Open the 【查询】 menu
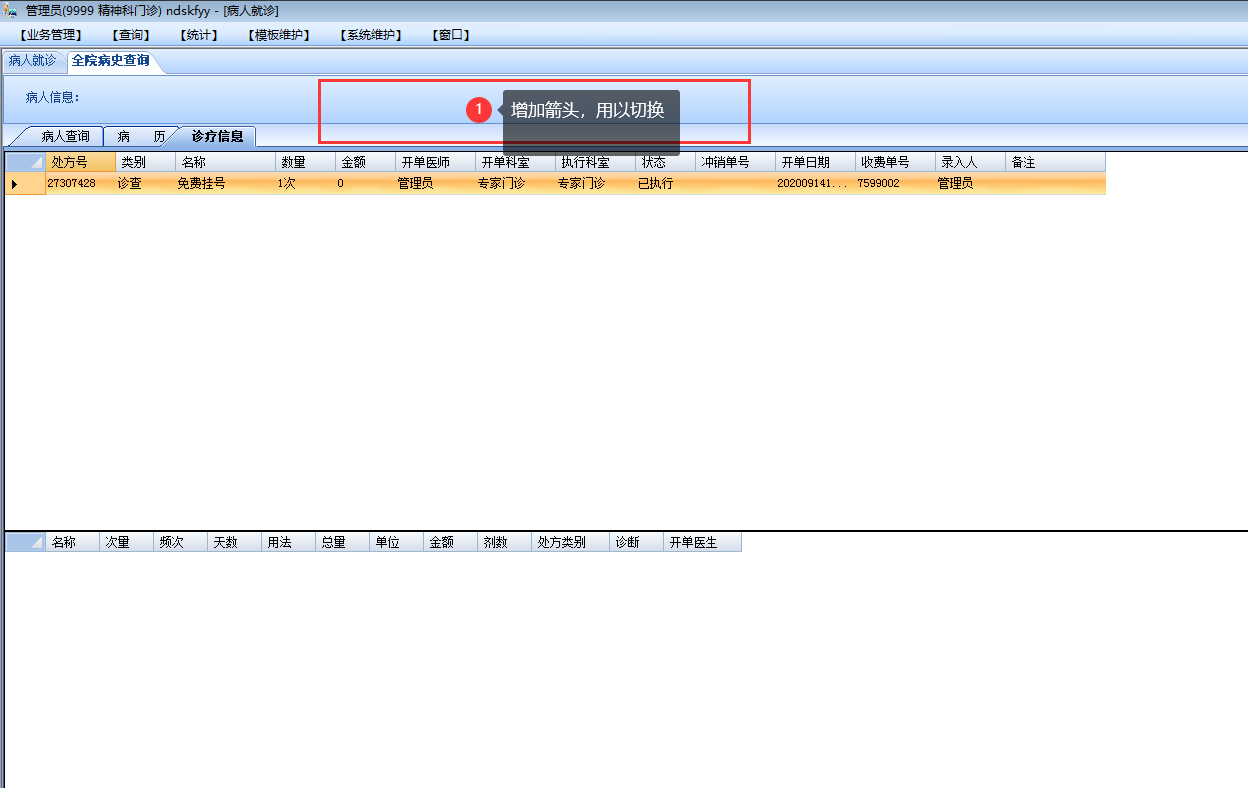This screenshot has width=1248, height=788. coord(131,35)
